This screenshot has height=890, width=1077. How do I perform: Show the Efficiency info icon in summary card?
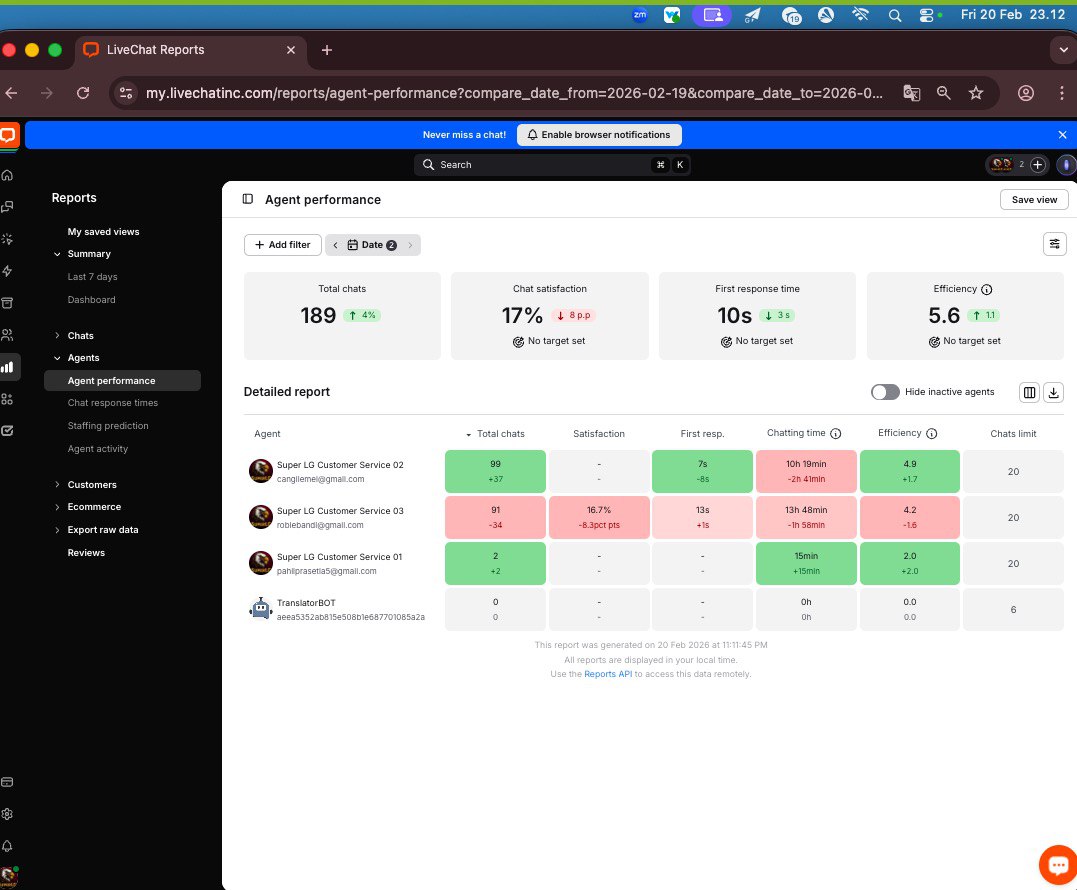pos(986,290)
